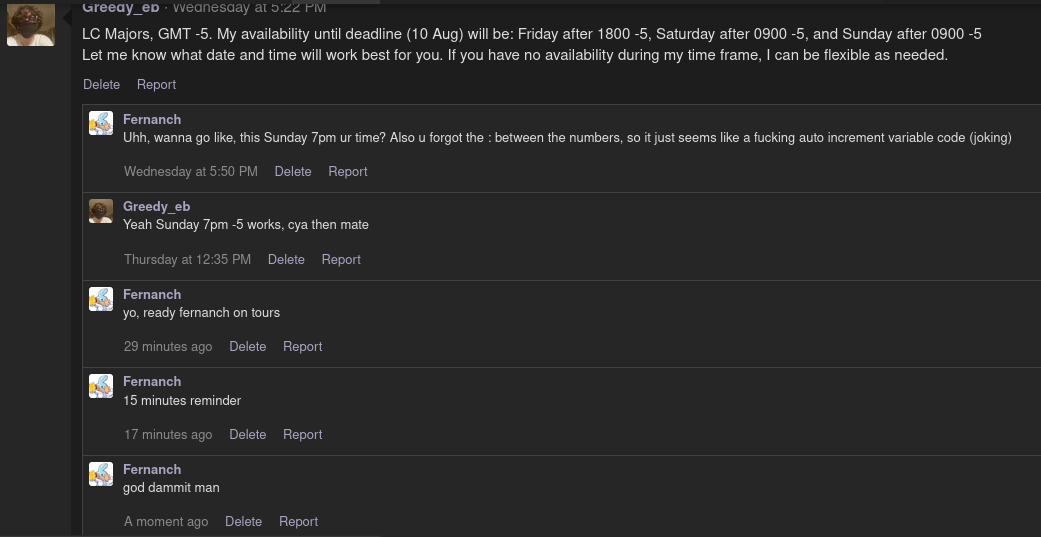
Task: Report the comment posted 17 minutes ago
Action: click(302, 434)
